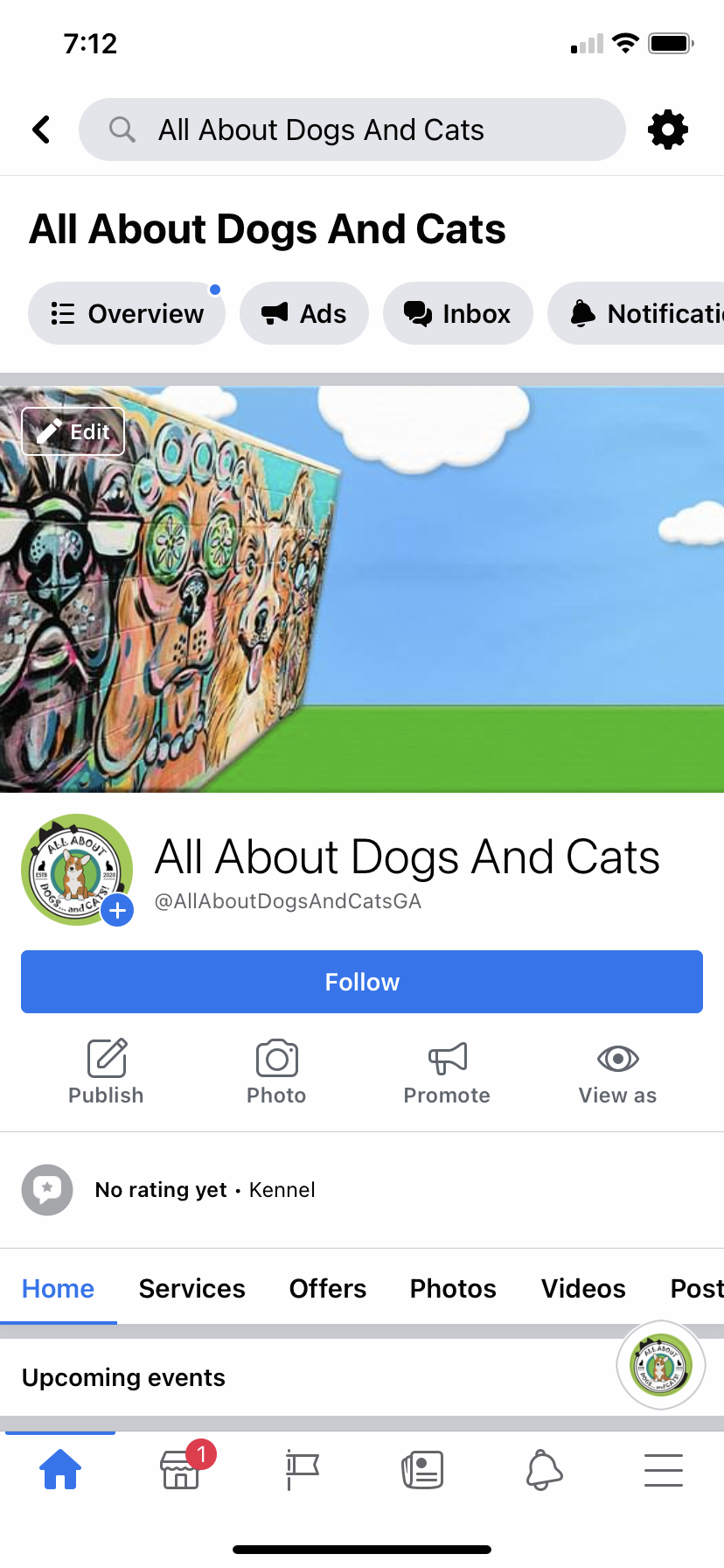Open the Inbox pill button
The image size is (724, 1568).
tap(458, 313)
